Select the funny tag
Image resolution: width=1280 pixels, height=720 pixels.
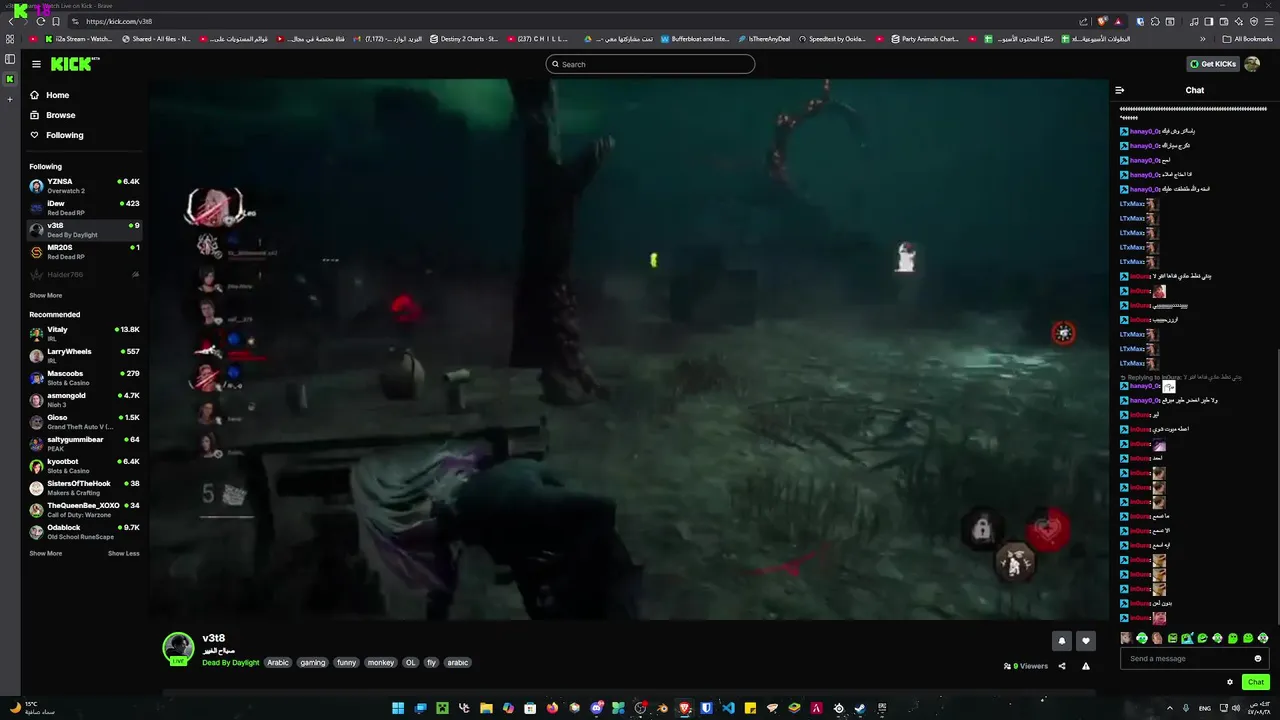tap(346, 663)
